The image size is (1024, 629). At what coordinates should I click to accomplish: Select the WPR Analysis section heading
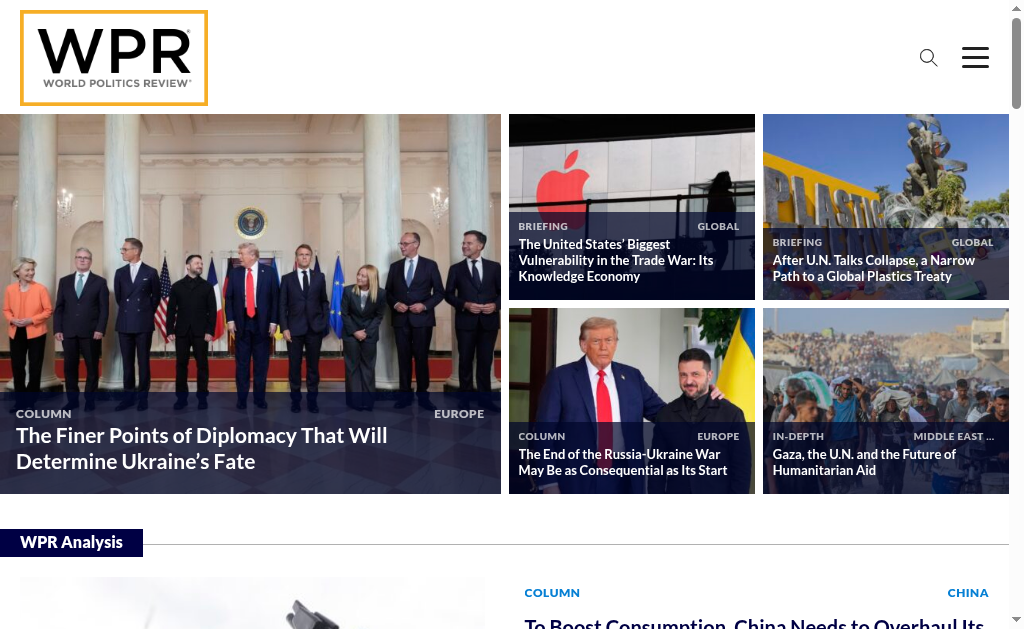71,543
